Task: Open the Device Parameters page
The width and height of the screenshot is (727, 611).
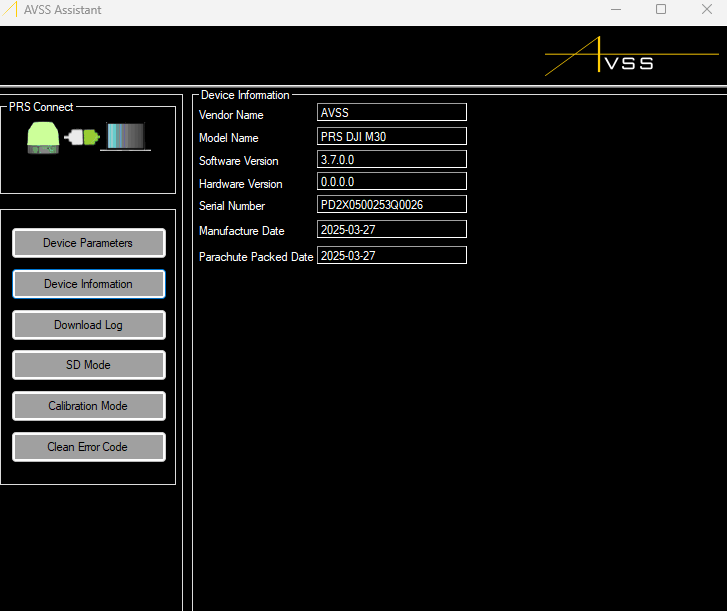Action: click(x=89, y=243)
